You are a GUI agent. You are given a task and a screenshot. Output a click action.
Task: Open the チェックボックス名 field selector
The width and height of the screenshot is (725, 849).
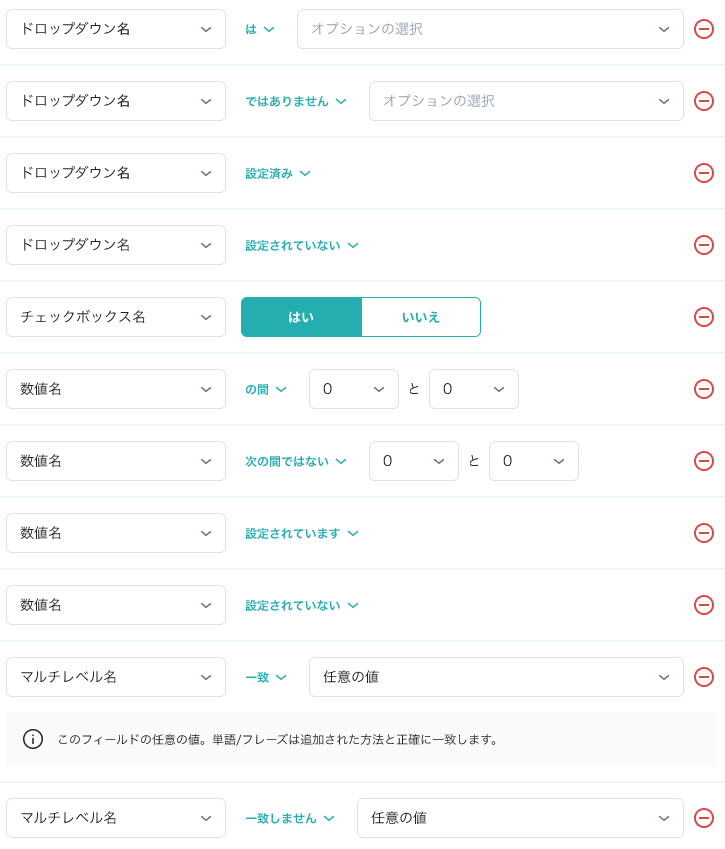coord(116,317)
